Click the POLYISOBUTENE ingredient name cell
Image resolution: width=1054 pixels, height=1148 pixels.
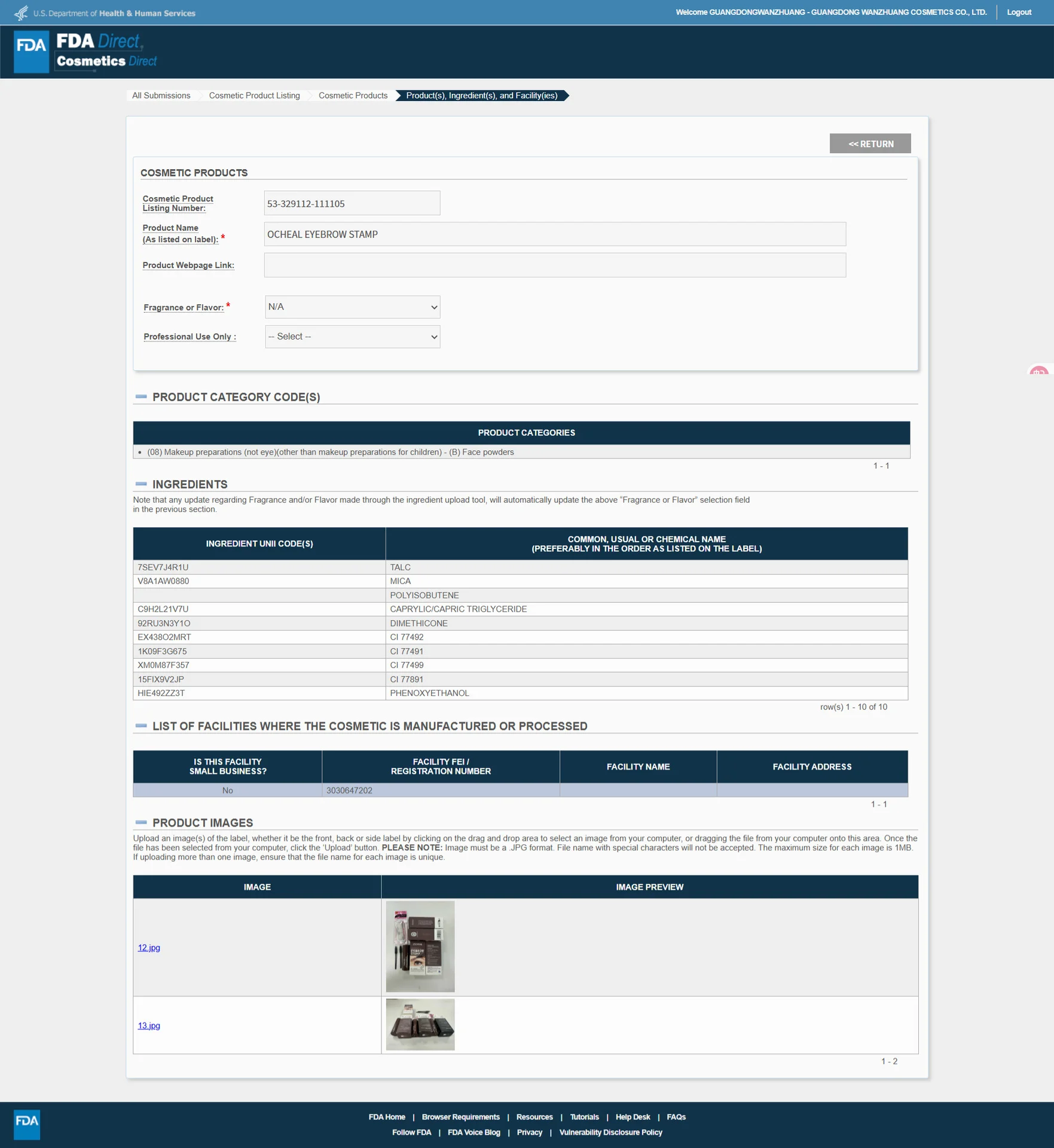(646, 596)
